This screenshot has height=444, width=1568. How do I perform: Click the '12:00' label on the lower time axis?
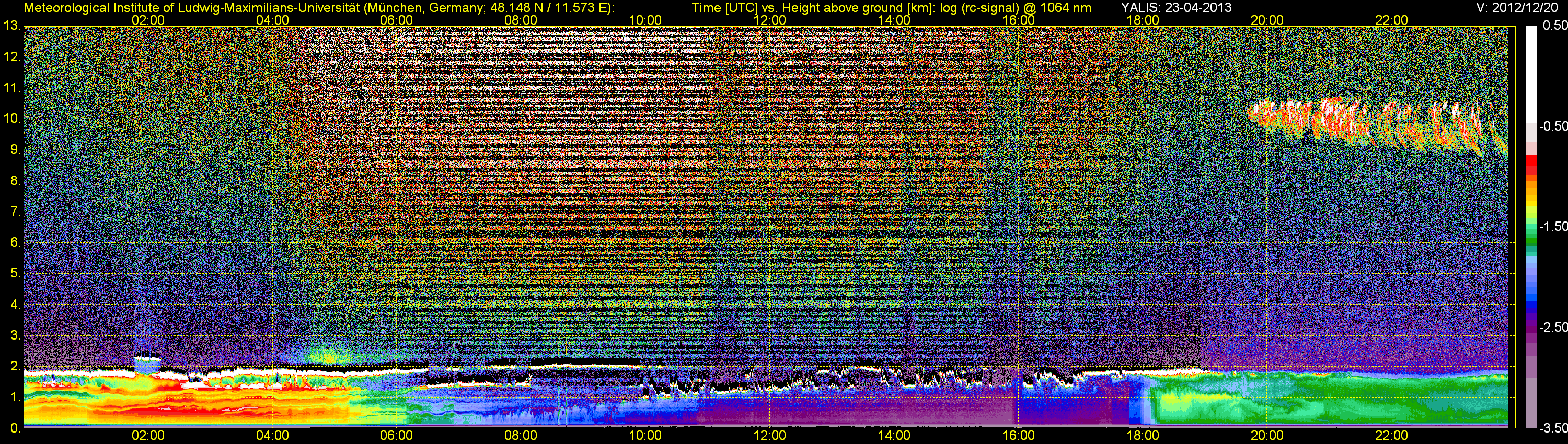(769, 436)
